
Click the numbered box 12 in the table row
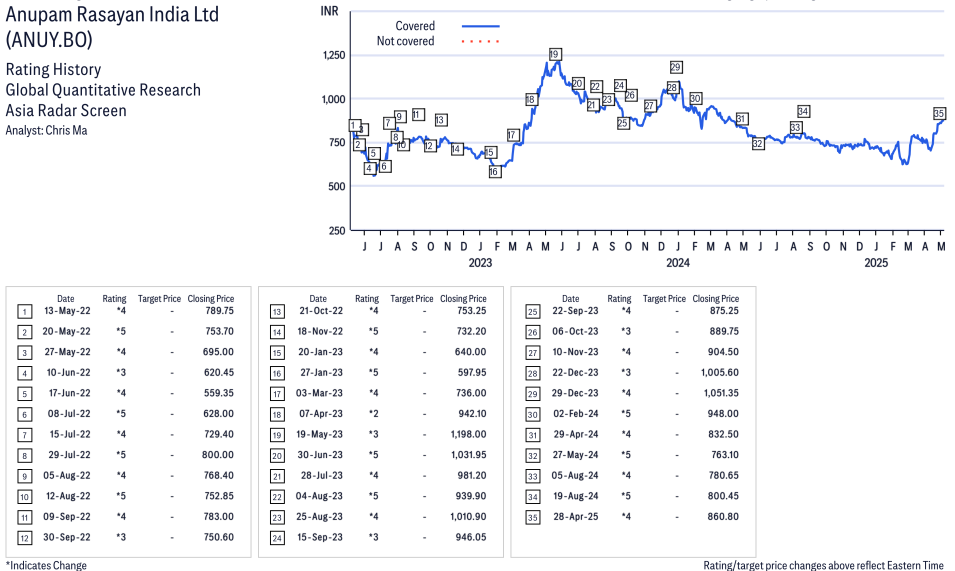point(24,538)
